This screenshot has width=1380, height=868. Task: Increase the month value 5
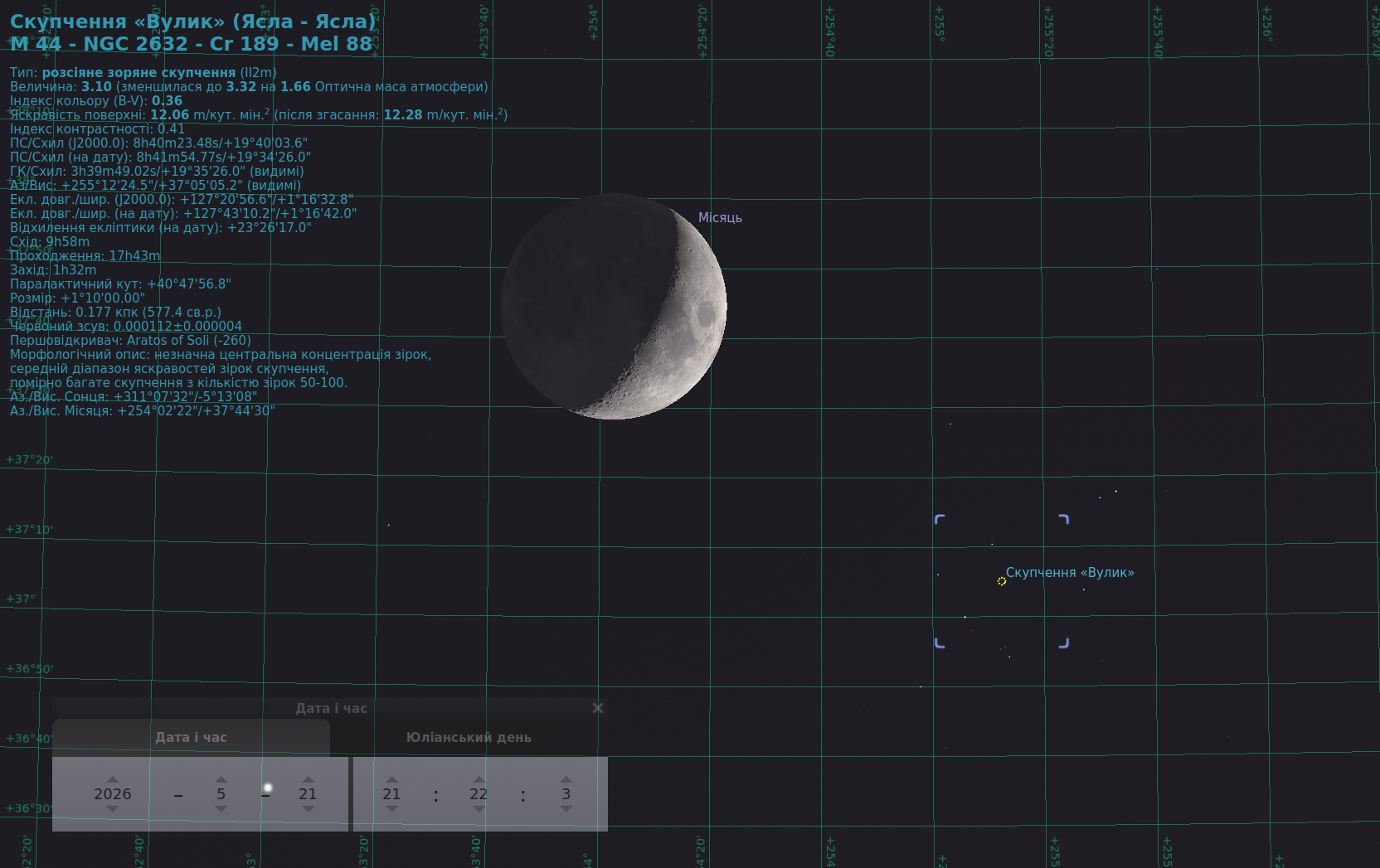pyautogui.click(x=221, y=779)
